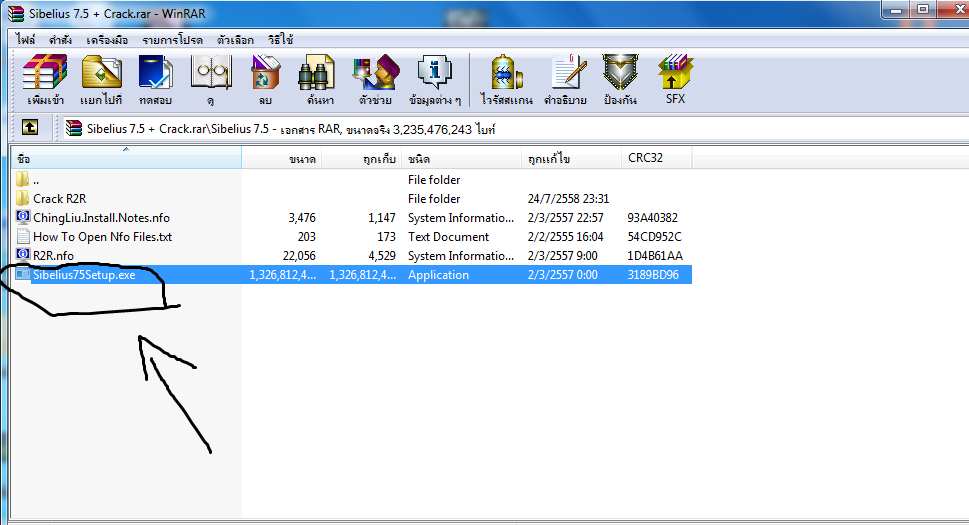The width and height of the screenshot is (969, 525).
Task: Select ChingLiu.Install.Notes.nfo file name
Action: [x=101, y=218]
